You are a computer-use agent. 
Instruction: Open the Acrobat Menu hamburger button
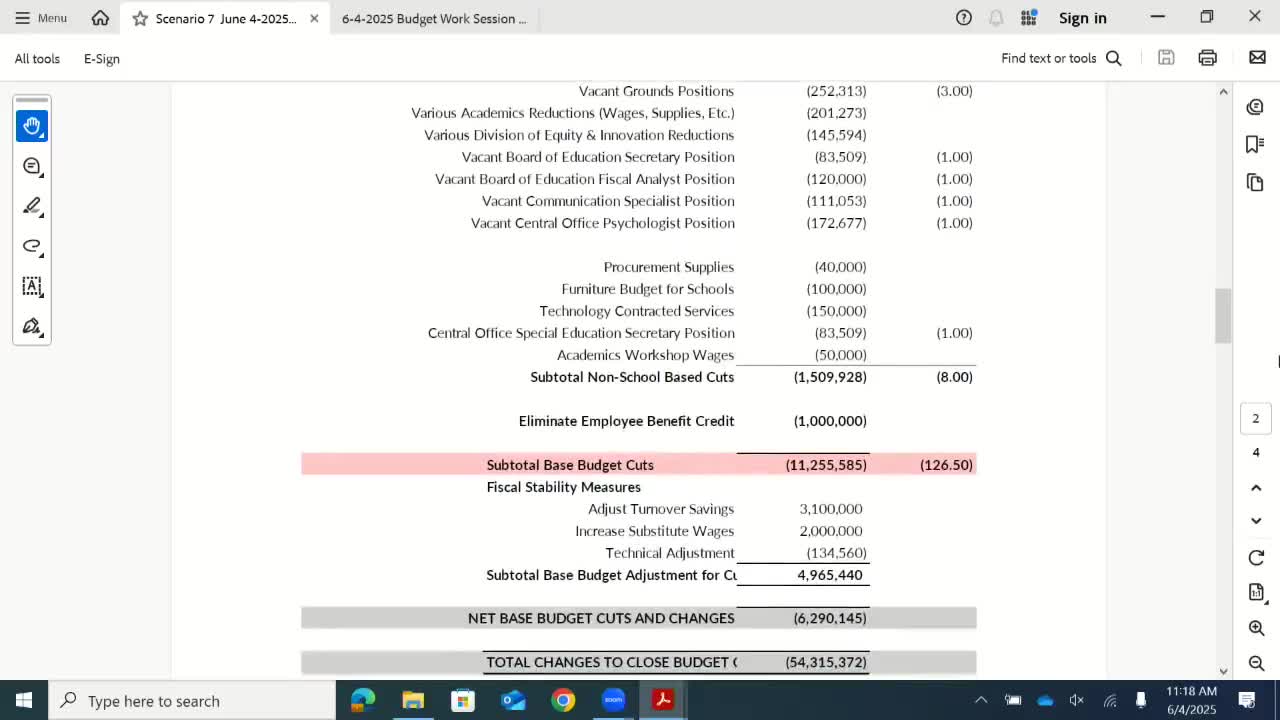pyautogui.click(x=40, y=18)
